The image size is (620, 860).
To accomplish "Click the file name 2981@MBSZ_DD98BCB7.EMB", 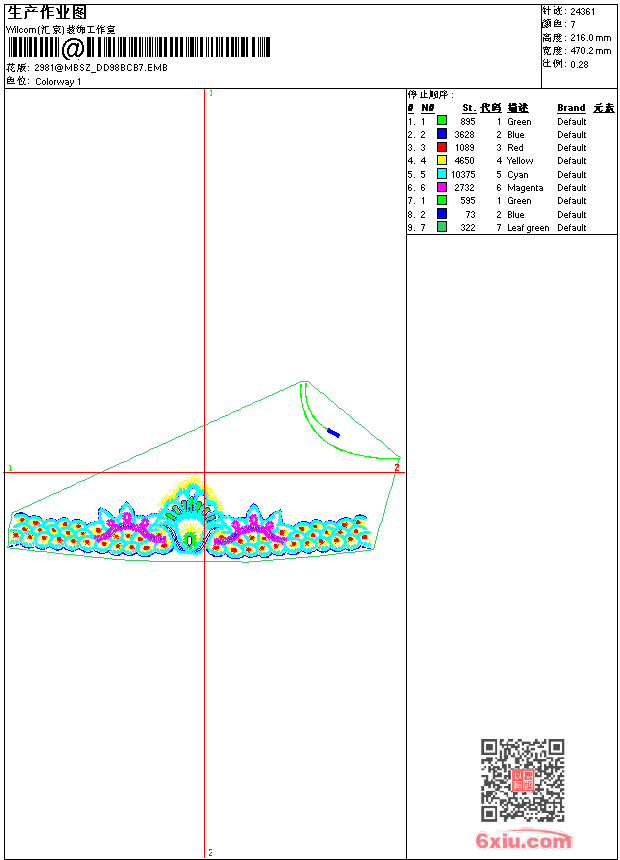I will [101, 68].
